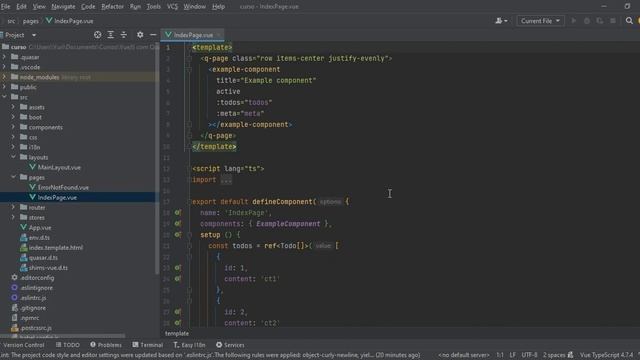Click the Run (play) icon in toolbar

pyautogui.click(x=573, y=21)
